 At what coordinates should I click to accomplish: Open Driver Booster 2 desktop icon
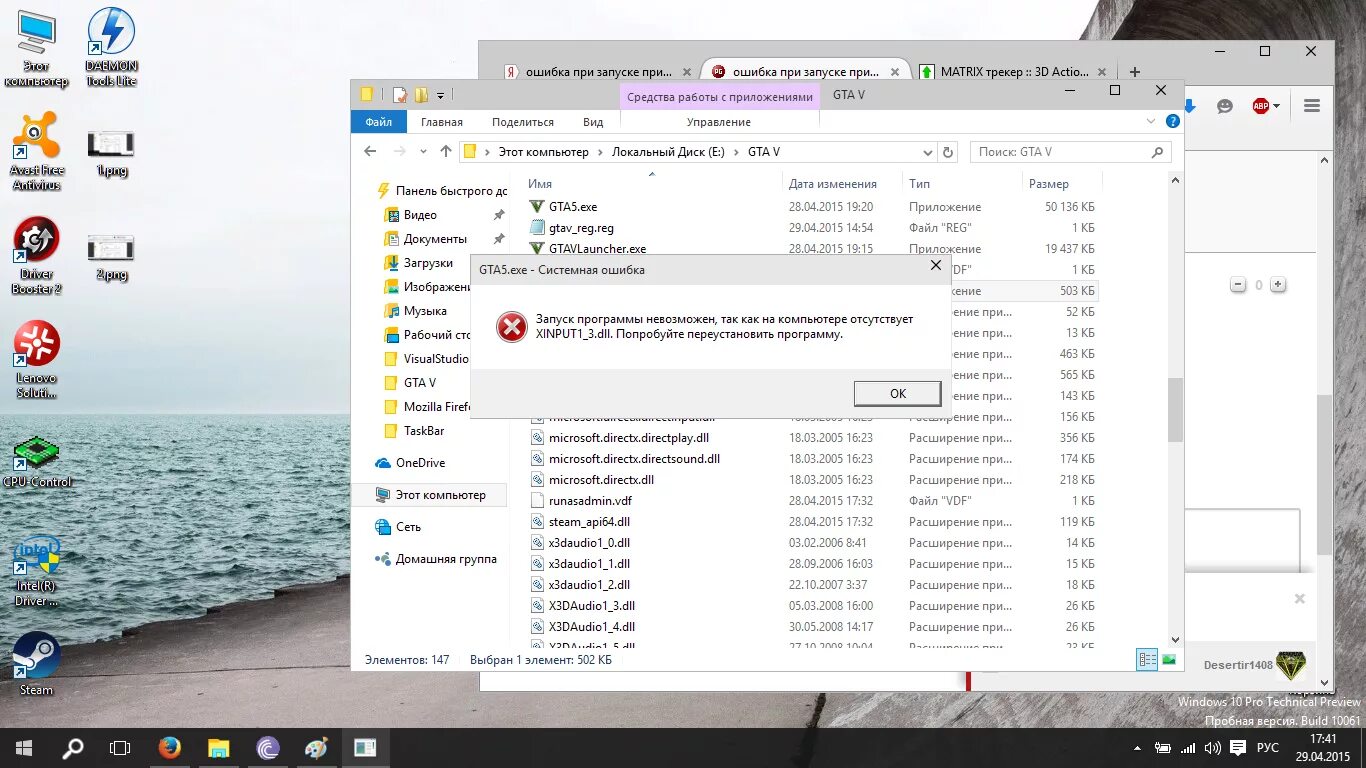[x=37, y=256]
